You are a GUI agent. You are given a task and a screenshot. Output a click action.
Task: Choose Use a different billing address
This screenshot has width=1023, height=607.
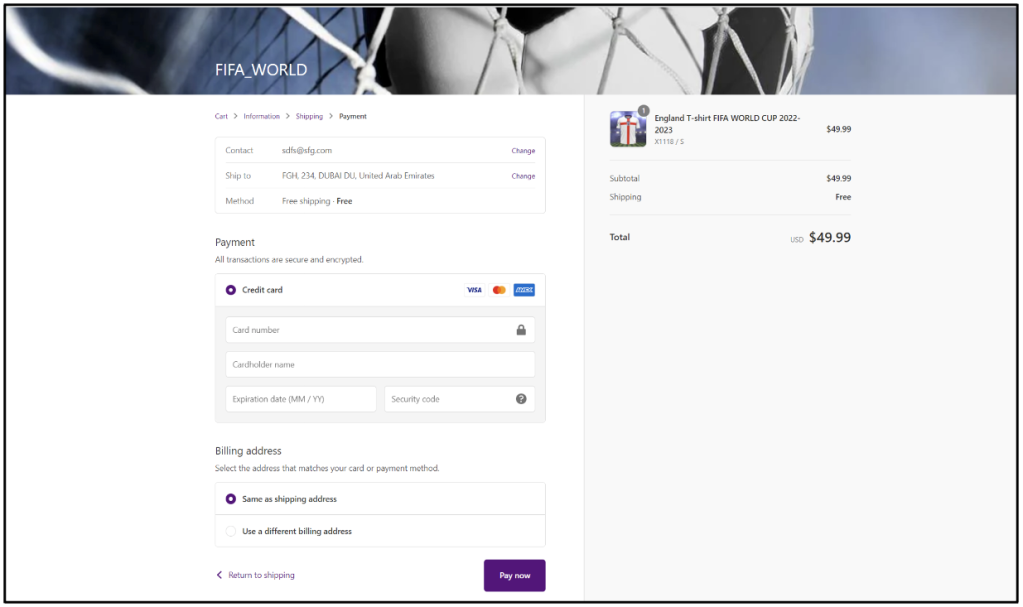tap(231, 531)
